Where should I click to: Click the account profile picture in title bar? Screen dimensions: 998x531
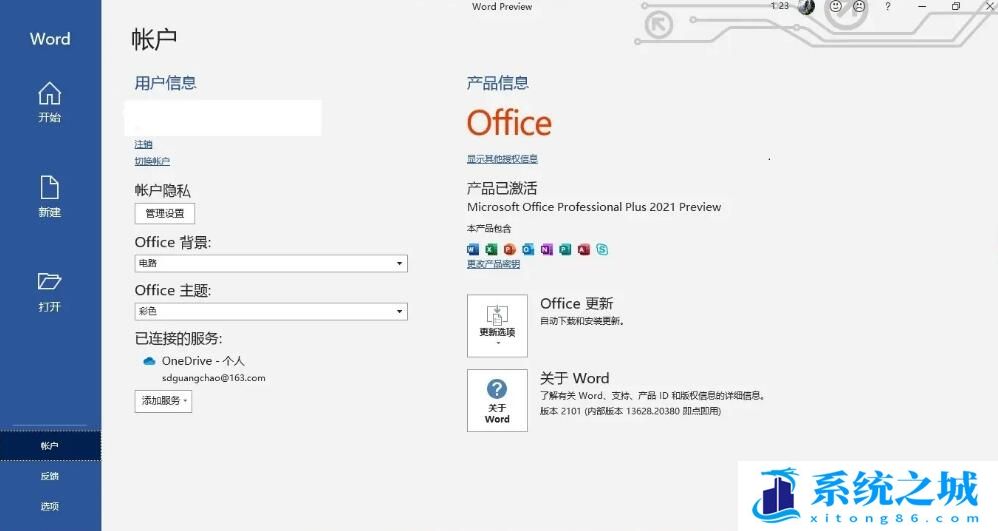[806, 7]
